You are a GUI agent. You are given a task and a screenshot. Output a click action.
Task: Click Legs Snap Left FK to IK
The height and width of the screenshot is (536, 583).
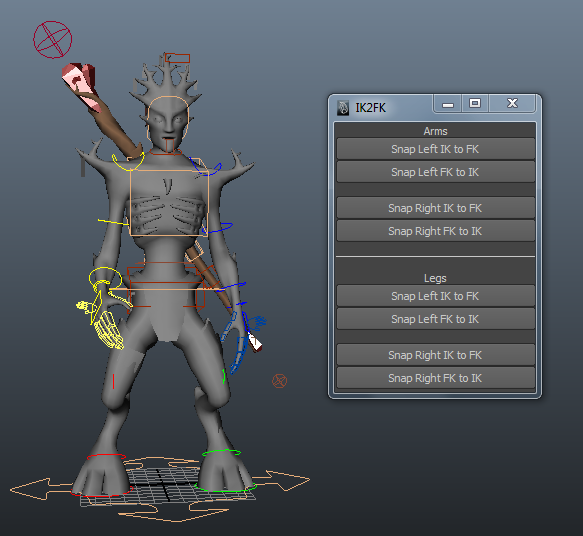pos(435,319)
